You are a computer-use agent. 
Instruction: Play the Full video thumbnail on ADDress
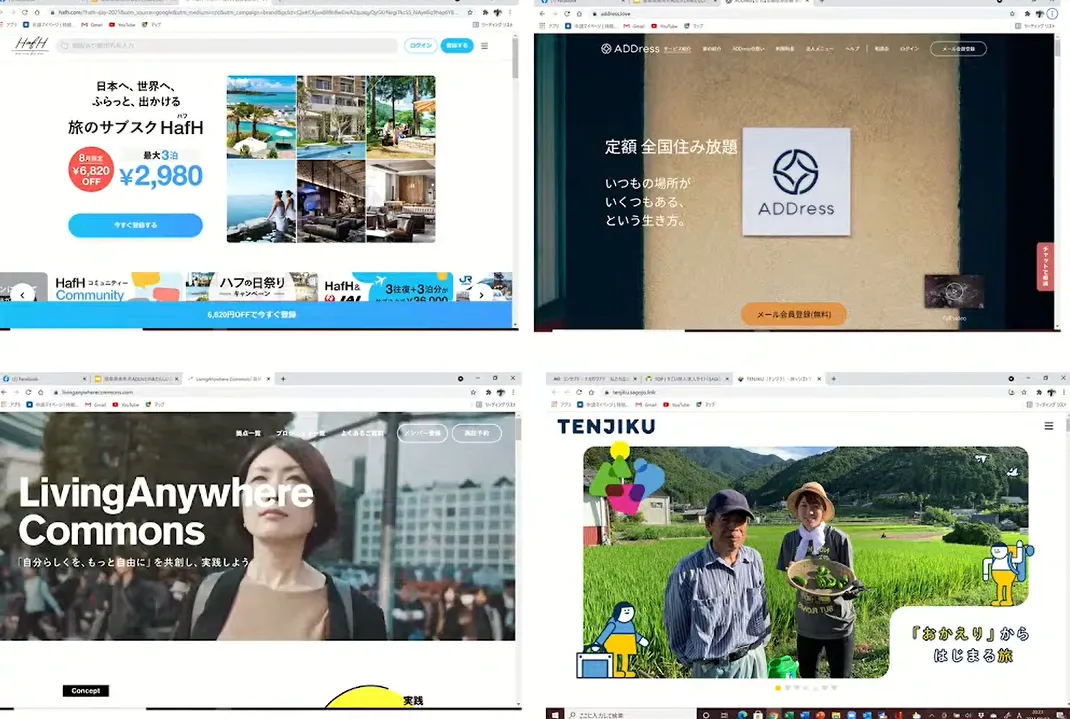953,292
